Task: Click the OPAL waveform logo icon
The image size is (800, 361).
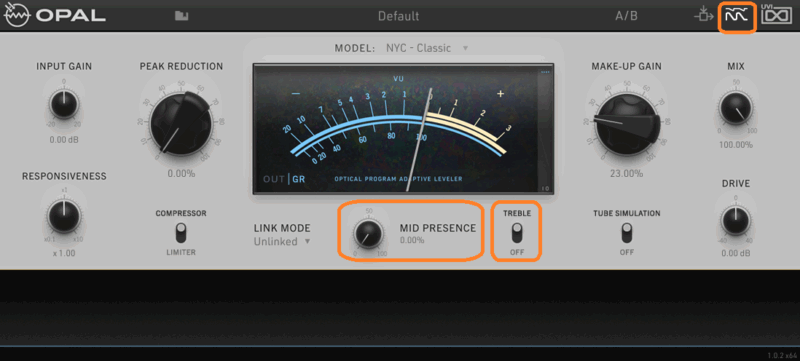Action: (17, 16)
